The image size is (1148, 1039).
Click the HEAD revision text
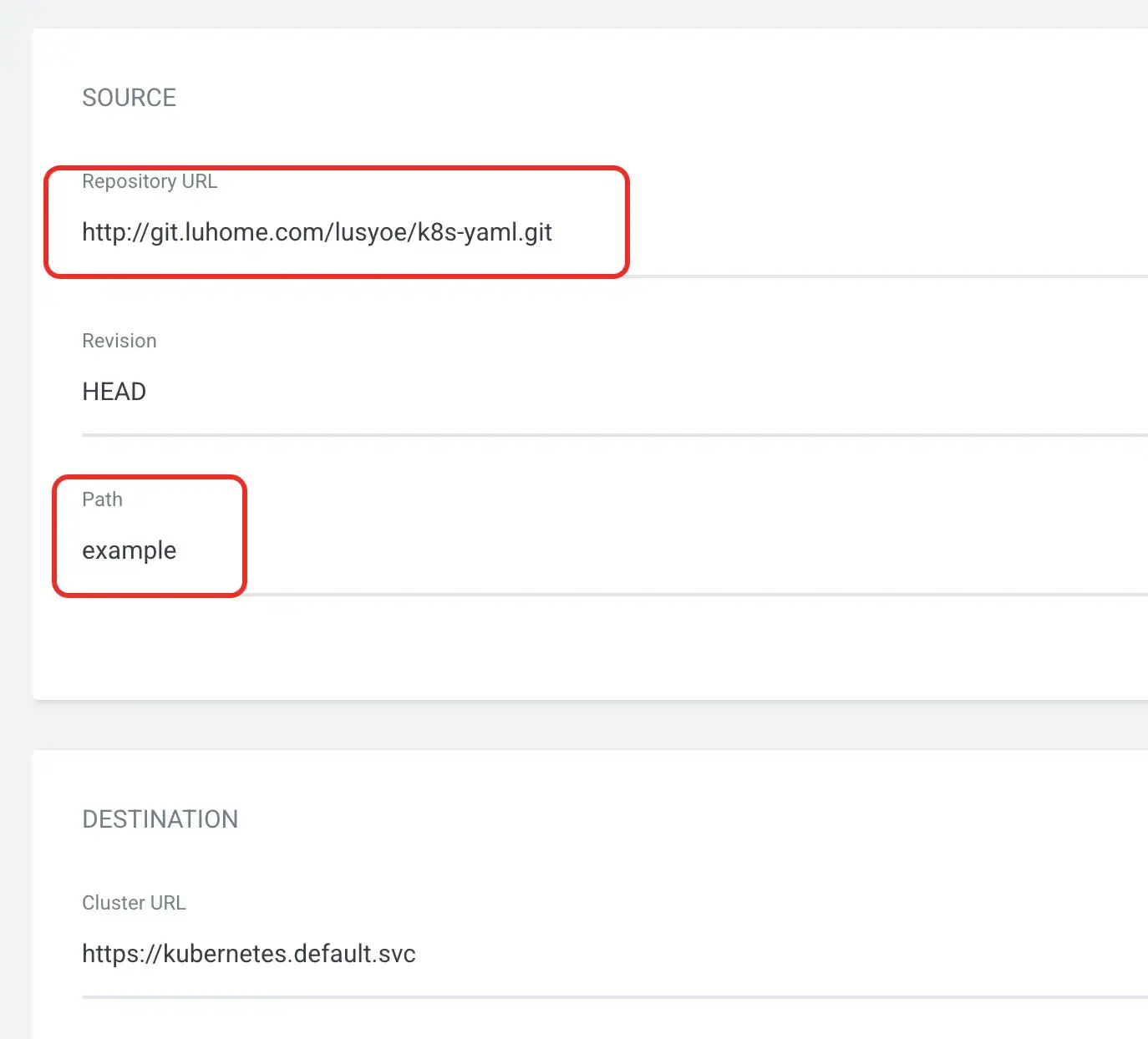[x=114, y=392]
